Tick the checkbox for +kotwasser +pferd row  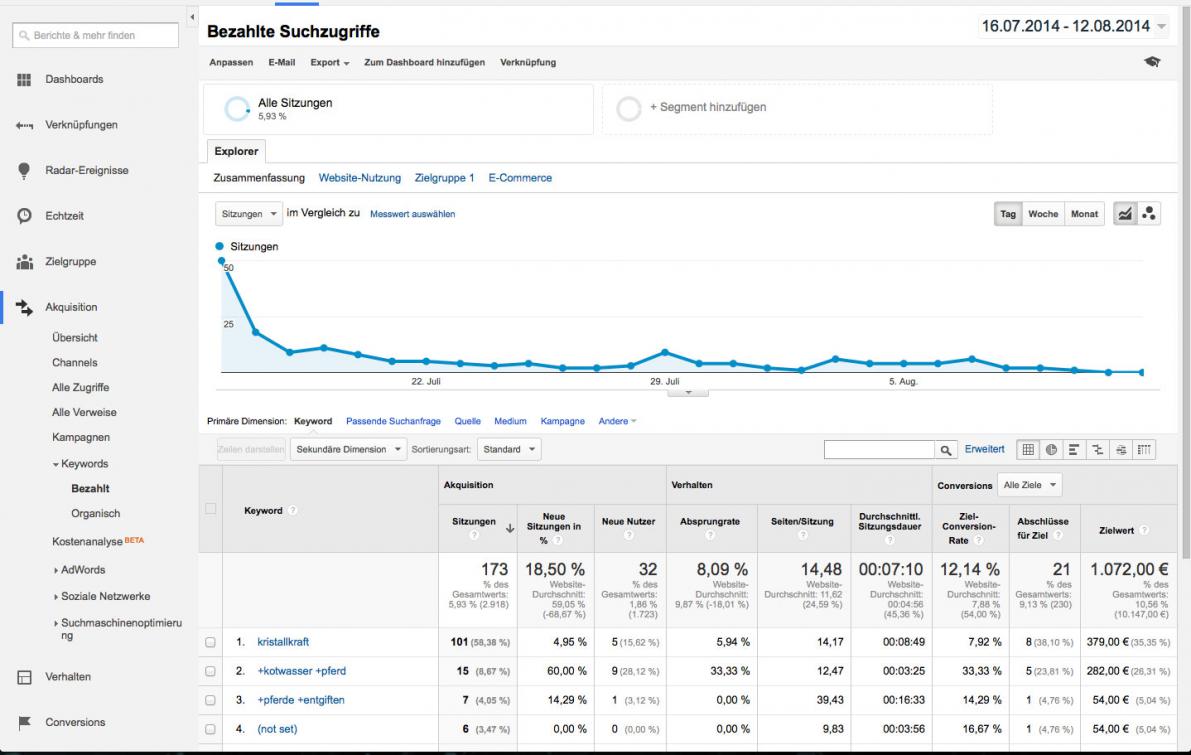click(210, 671)
